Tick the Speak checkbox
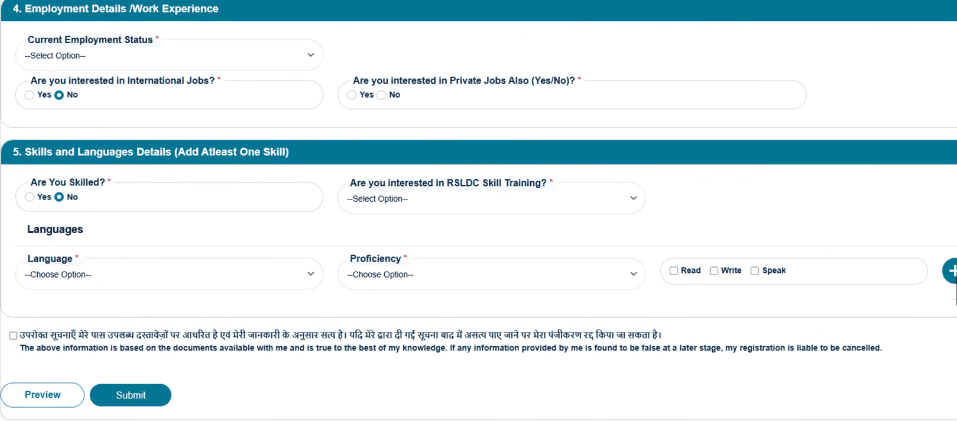Image resolution: width=957 pixels, height=421 pixels. tap(755, 271)
